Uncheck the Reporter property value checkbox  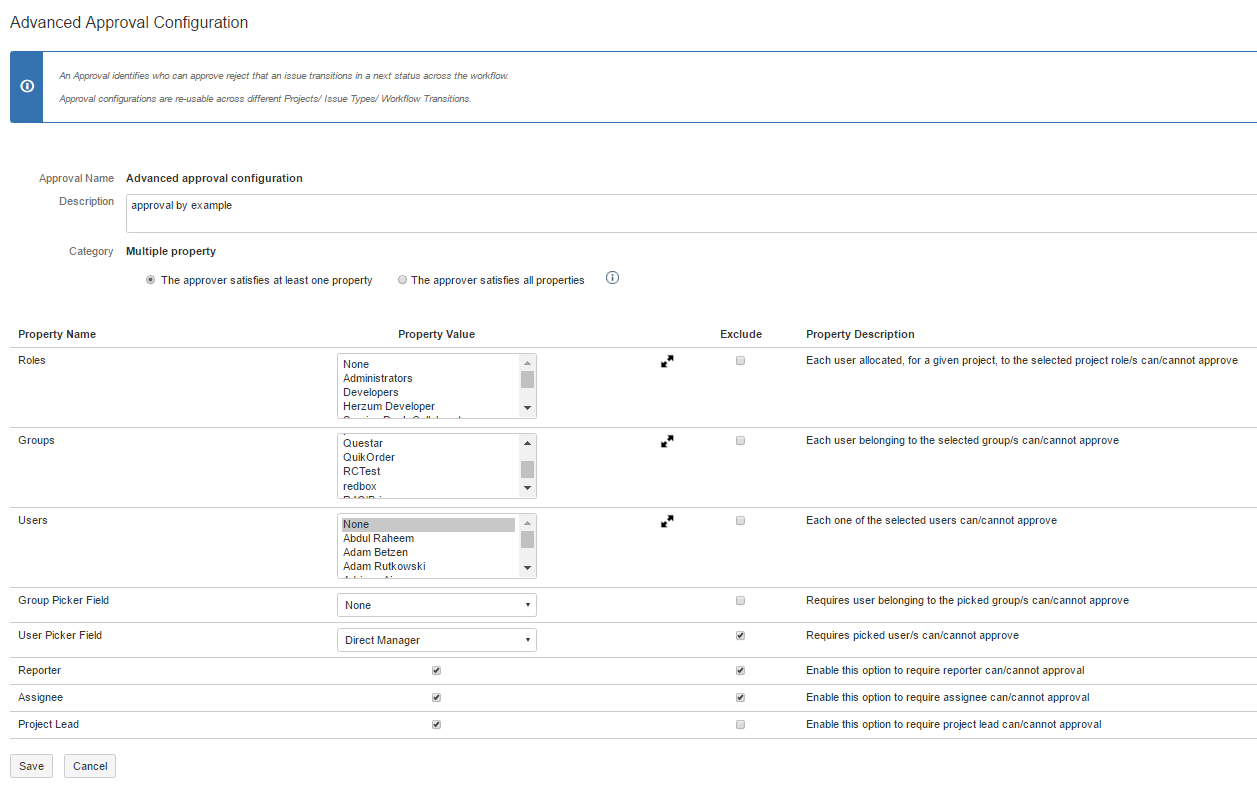point(436,671)
